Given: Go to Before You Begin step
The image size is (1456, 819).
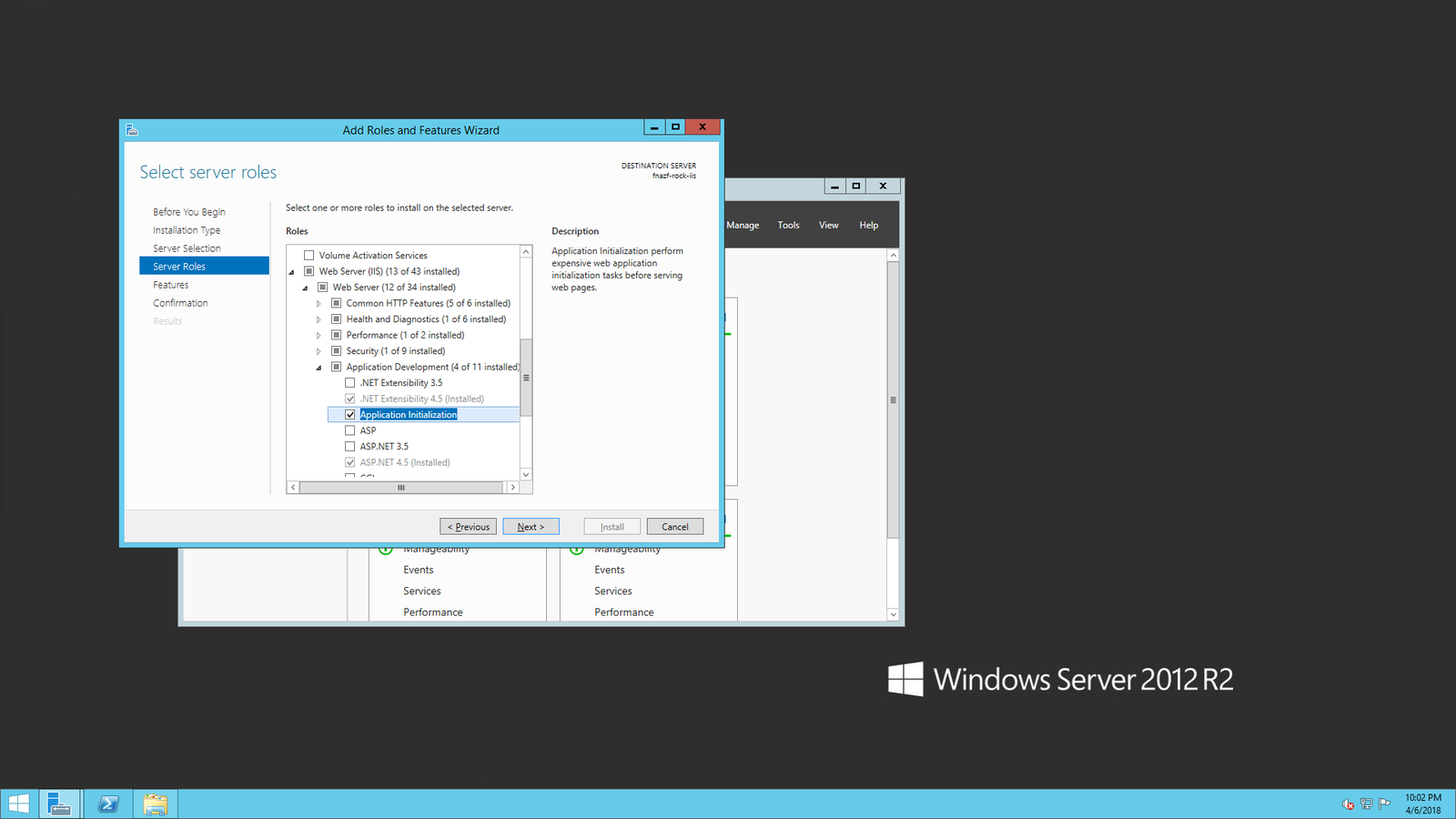Looking at the screenshot, I should (x=189, y=212).
